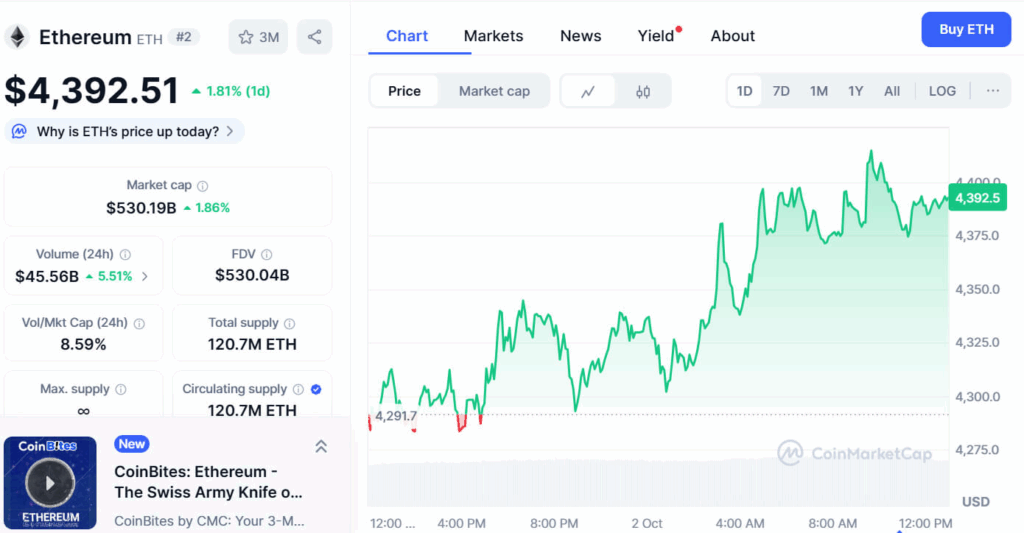Open the Markets tab
Viewport: 1024px width, 533px height.
point(493,36)
